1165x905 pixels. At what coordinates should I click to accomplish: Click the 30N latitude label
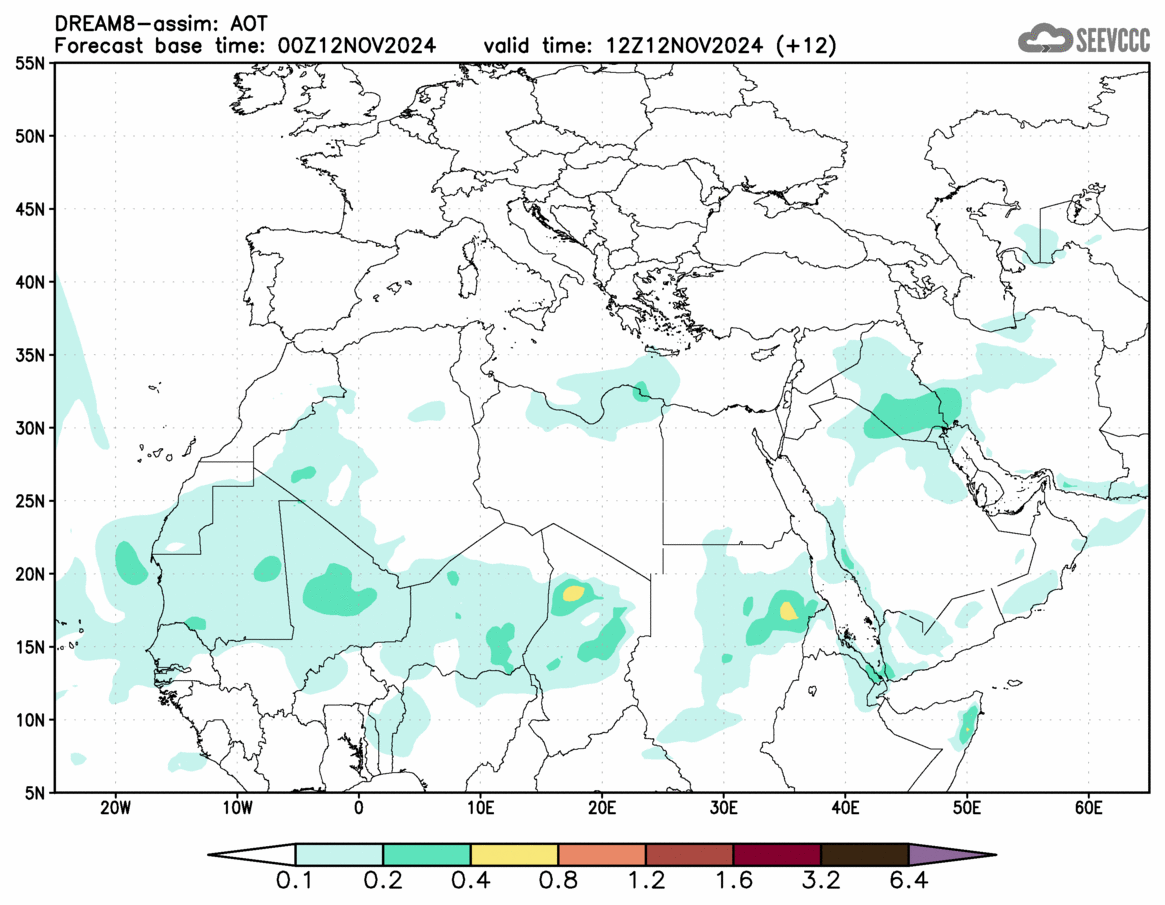point(30,428)
